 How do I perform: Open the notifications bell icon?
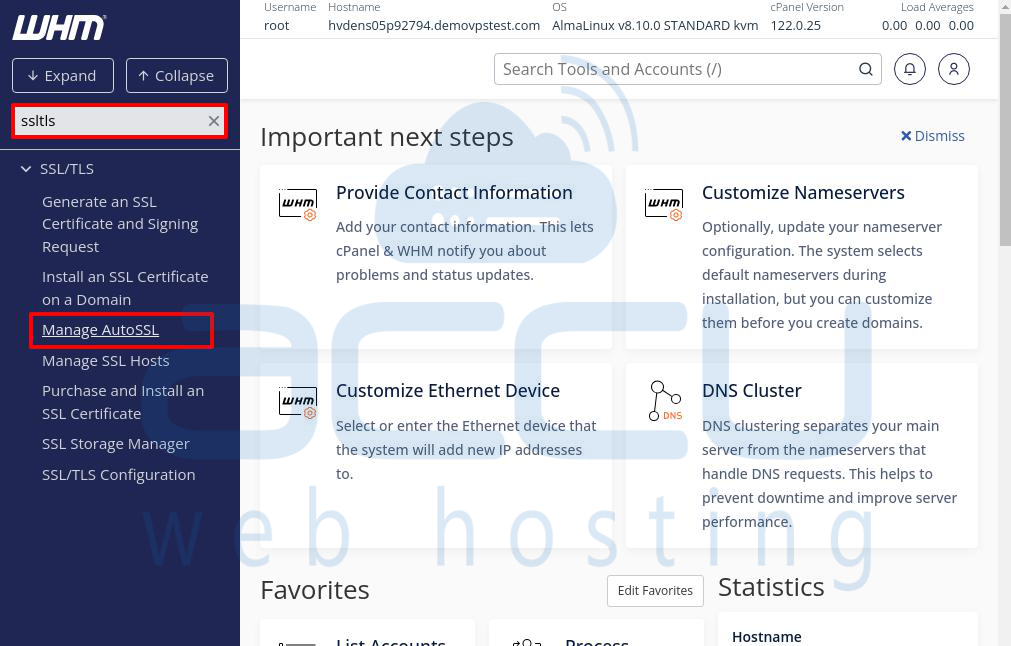909,69
